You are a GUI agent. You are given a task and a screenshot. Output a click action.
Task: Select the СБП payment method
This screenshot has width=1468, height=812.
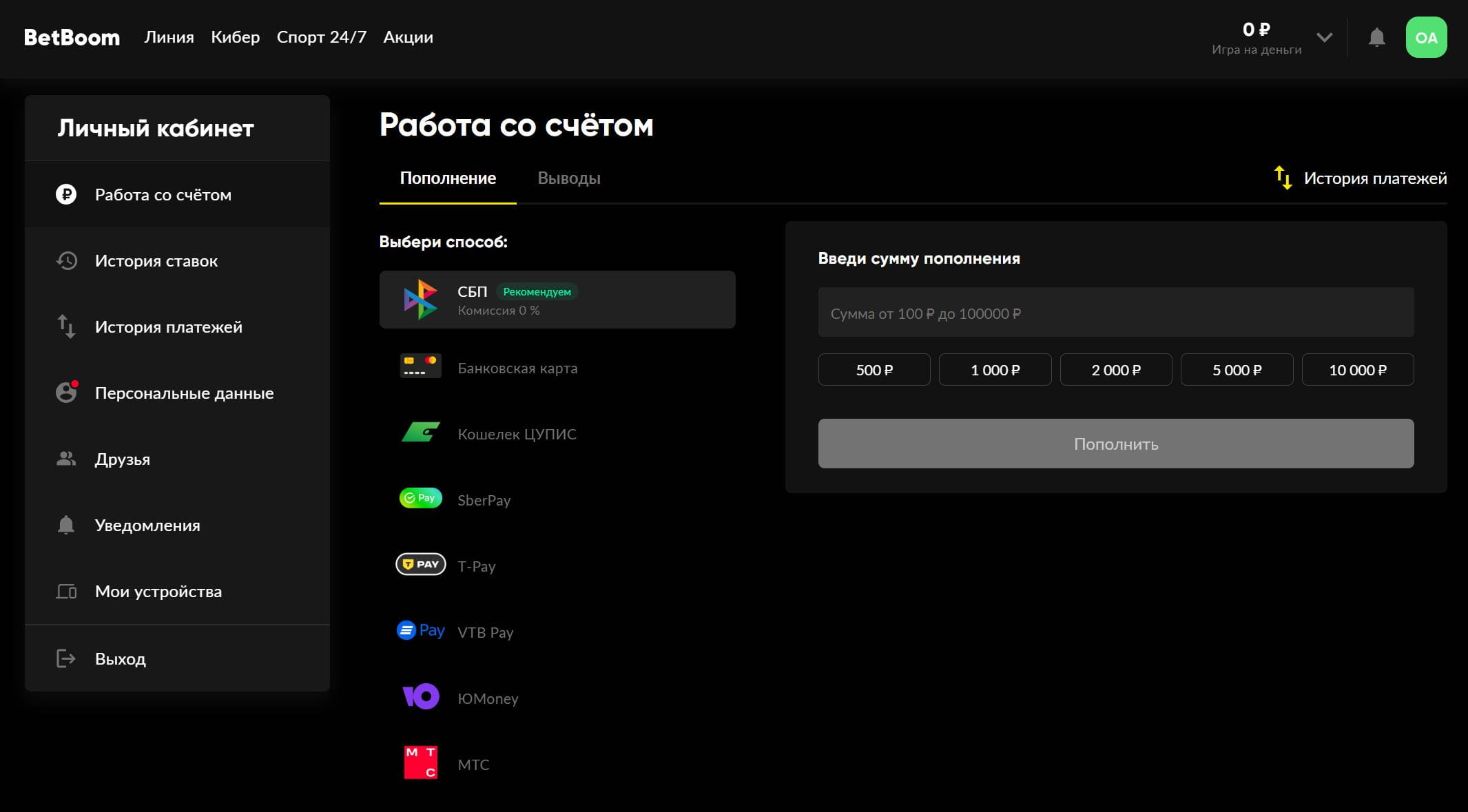coord(557,300)
